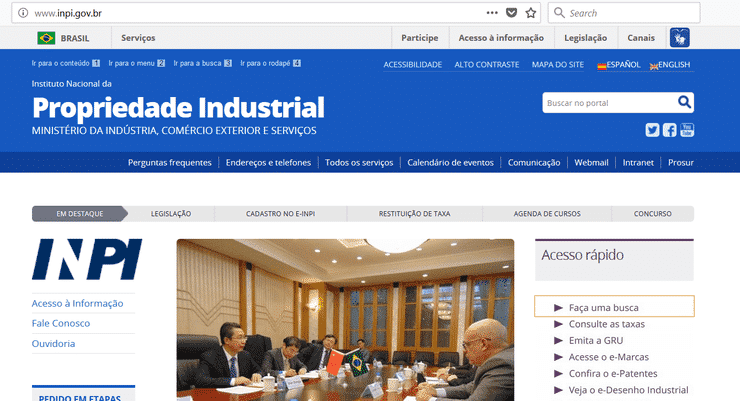The width and height of the screenshot is (740, 401).
Task: Open Acesso à informação in top bar
Action: coord(501,38)
